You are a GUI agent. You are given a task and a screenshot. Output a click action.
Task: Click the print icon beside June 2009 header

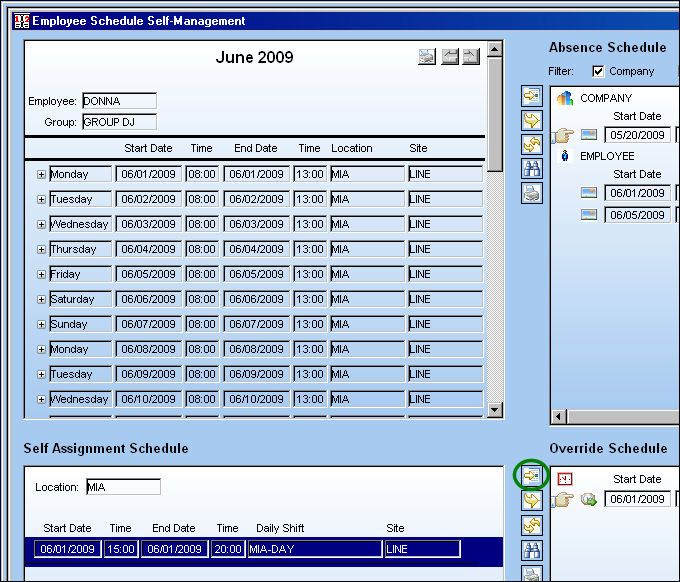coord(427,57)
